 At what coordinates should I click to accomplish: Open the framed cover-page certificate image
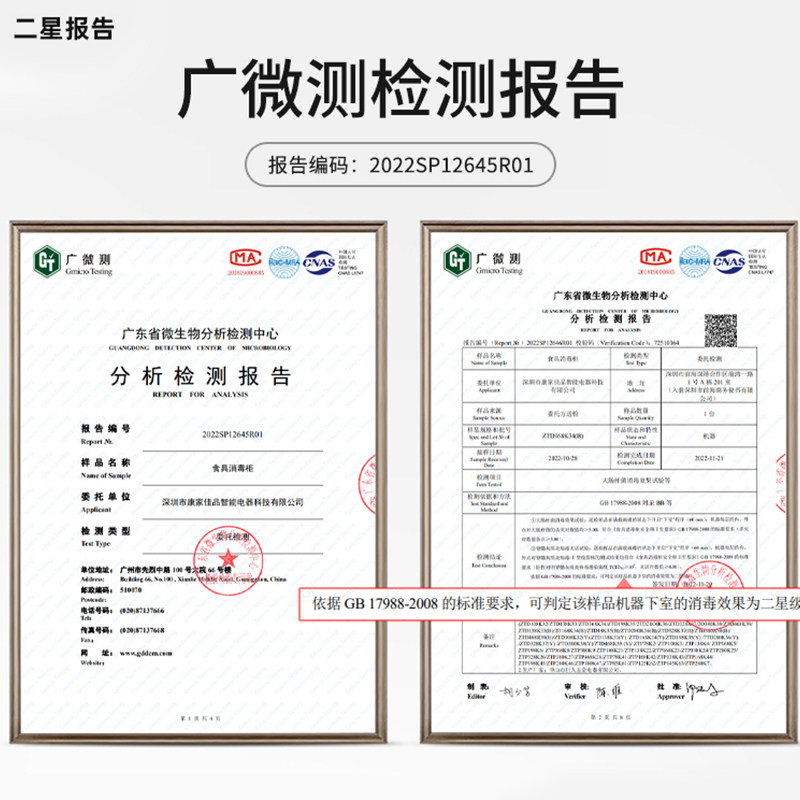click(198, 482)
